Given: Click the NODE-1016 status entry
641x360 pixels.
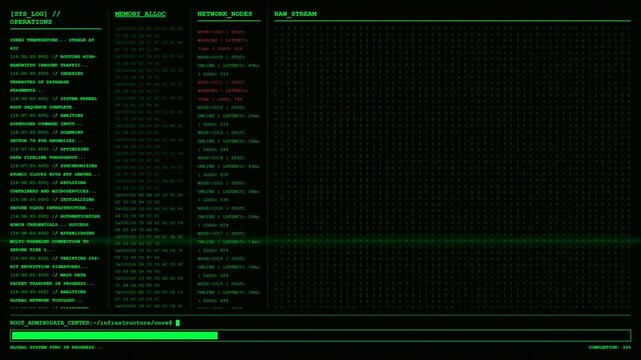Looking at the screenshot, I should 228,217.
